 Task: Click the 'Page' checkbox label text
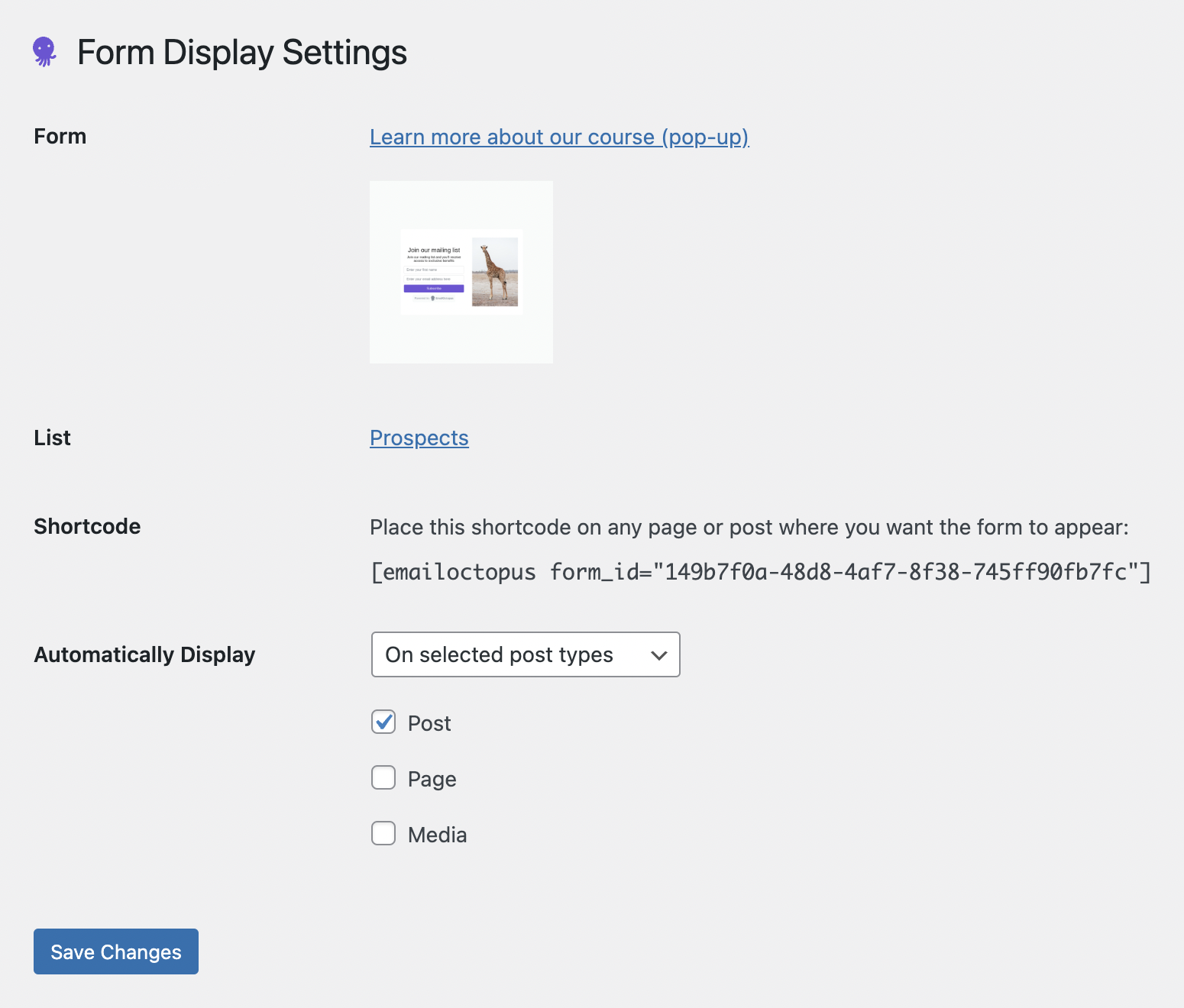[432, 780]
